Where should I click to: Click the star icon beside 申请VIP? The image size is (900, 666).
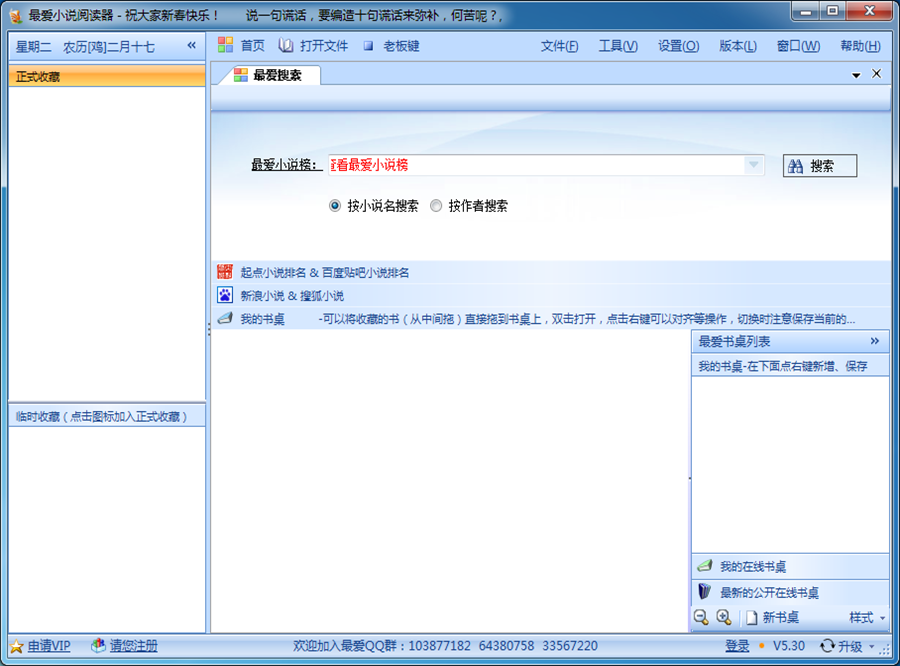(x=16, y=646)
